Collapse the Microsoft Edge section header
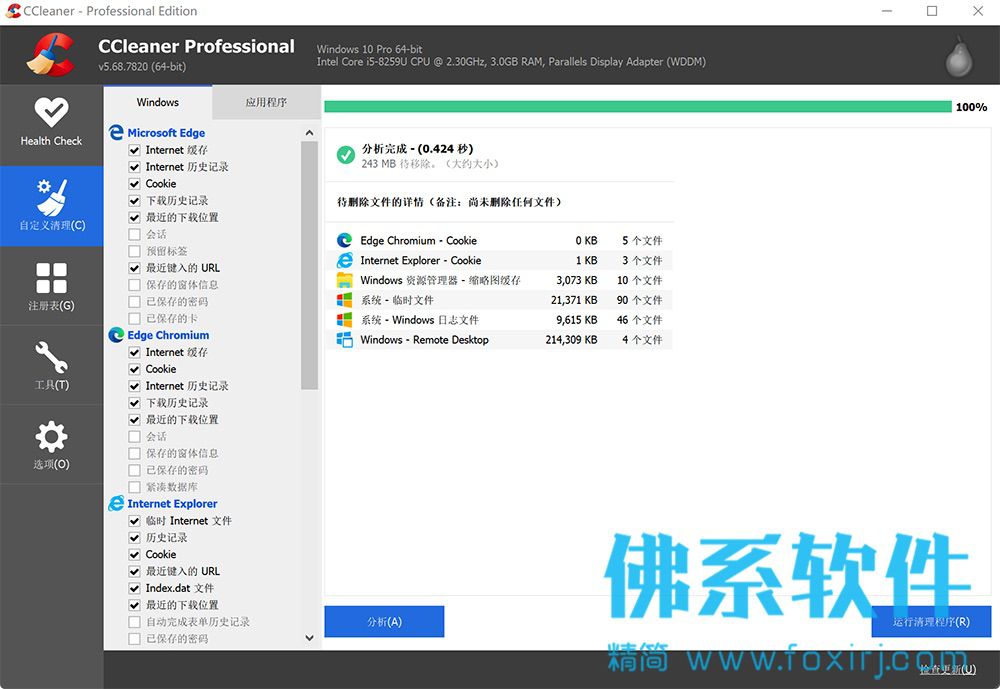Image resolution: width=1000 pixels, height=689 pixels. coord(166,132)
